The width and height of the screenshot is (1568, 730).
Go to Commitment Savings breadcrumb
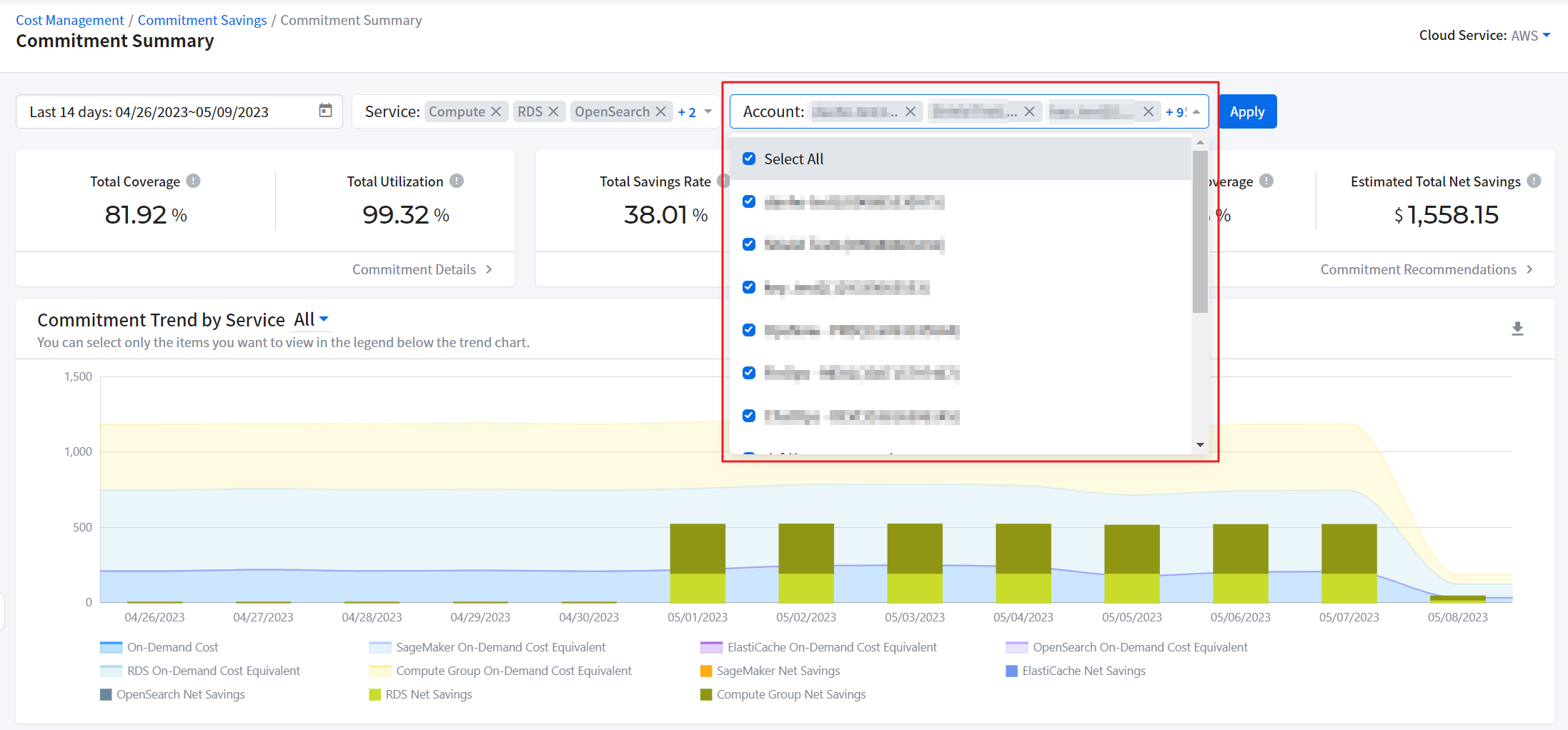202,20
